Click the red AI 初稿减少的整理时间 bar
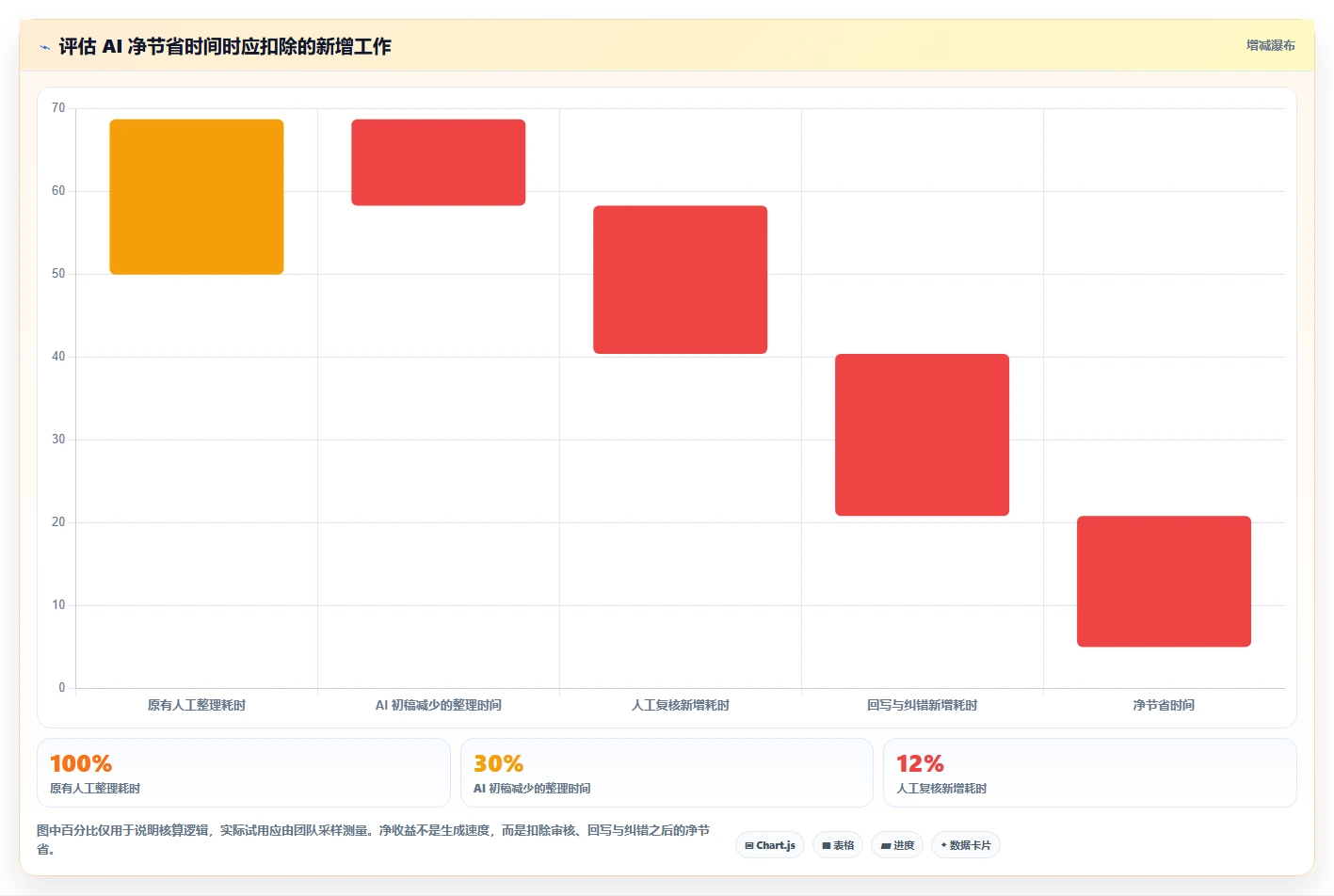The image size is (1334, 896). tap(439, 162)
